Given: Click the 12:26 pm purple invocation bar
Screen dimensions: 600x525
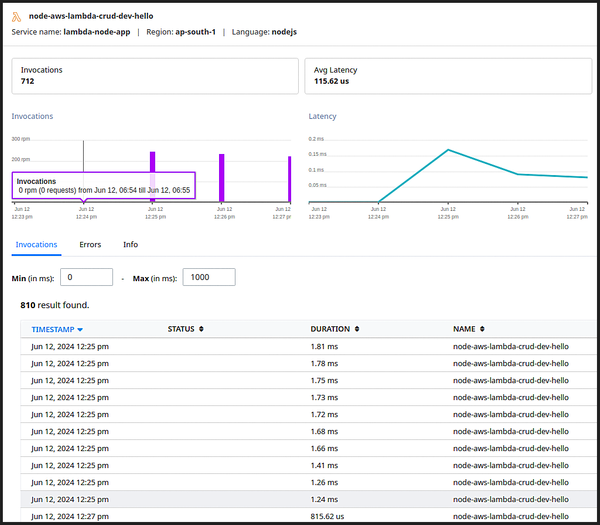Looking at the screenshot, I should [x=222, y=178].
